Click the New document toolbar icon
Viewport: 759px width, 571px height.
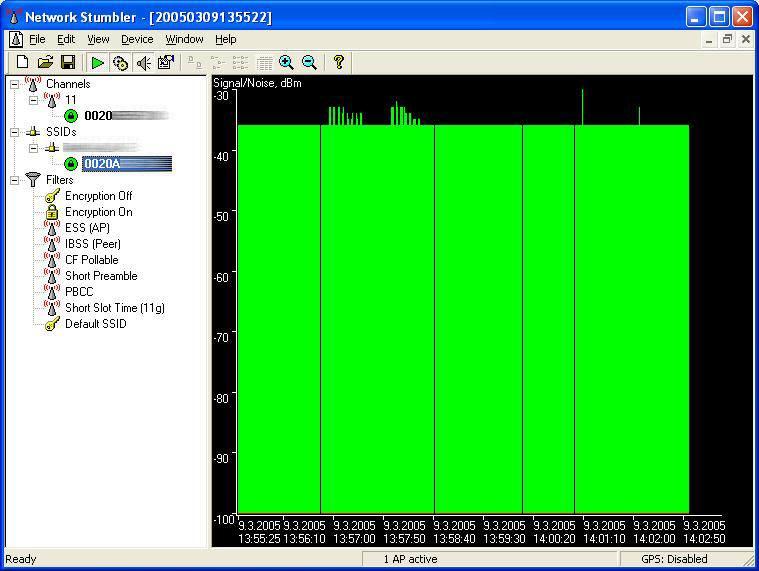[22, 62]
